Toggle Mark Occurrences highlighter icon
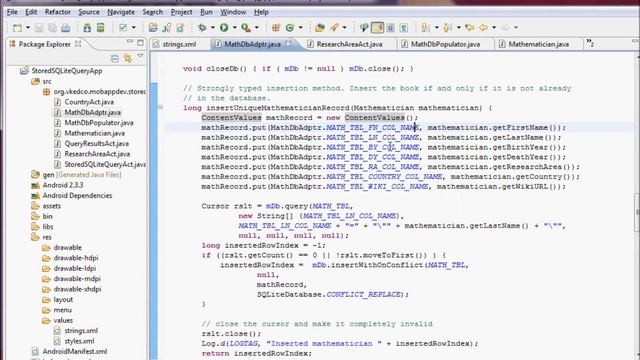The width and height of the screenshot is (640, 360). [378, 28]
